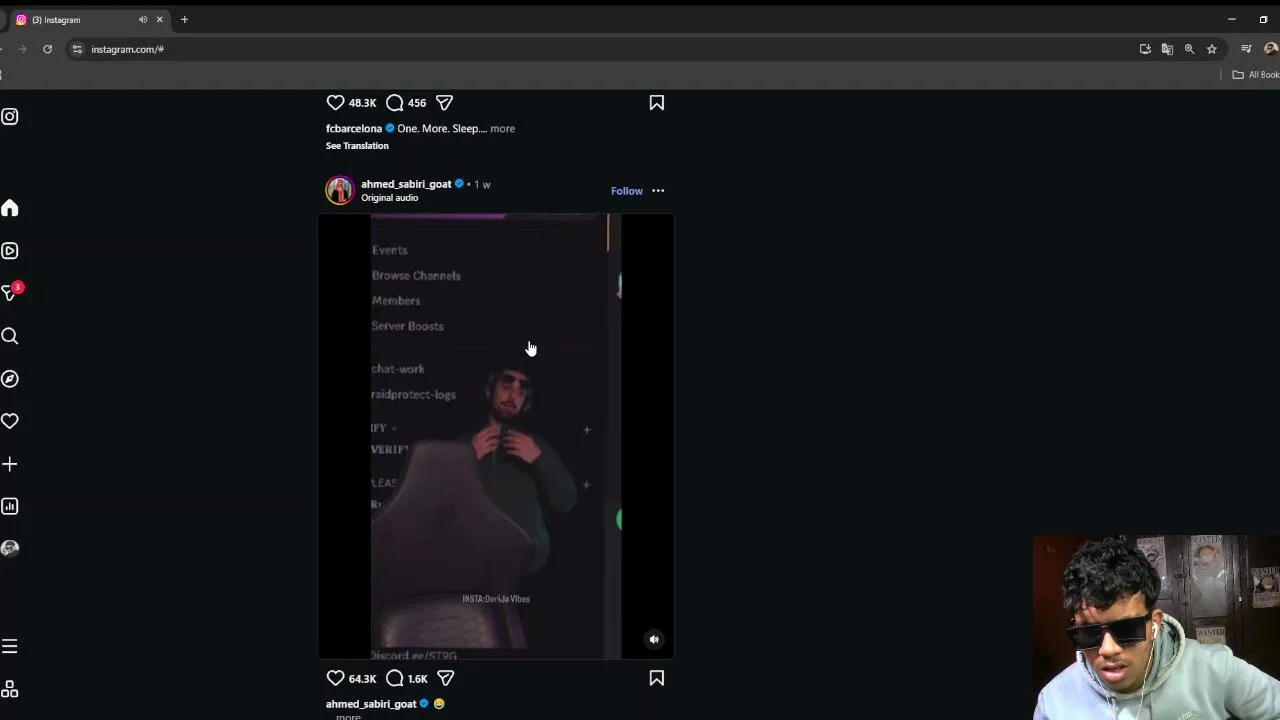Image resolution: width=1280 pixels, height=720 pixels.
Task: Open the Reels icon in the sidebar
Action: coord(10,251)
